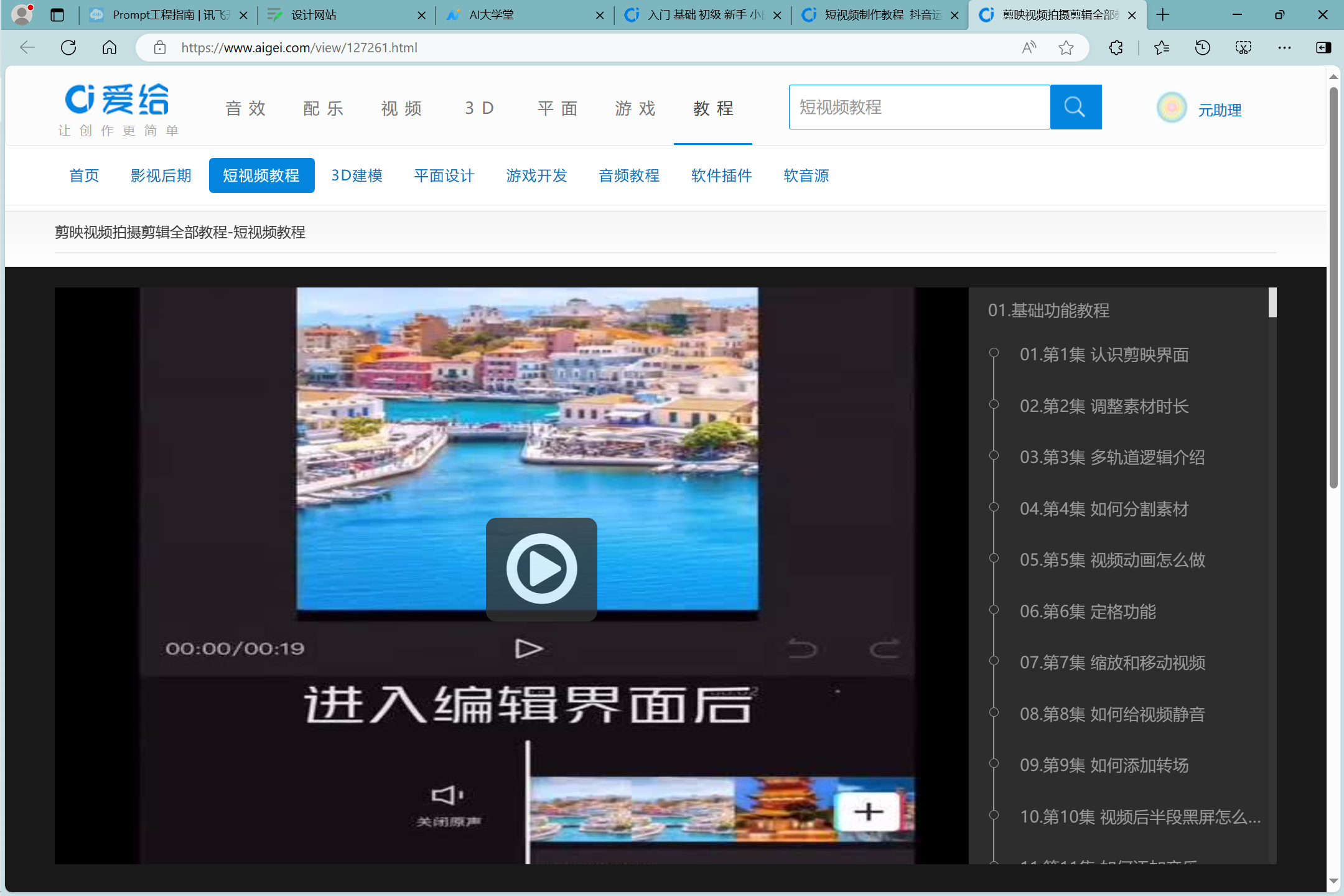Play episode 05.第5集 视频动画怎么做
Image resolution: width=1344 pixels, height=896 pixels.
tap(1112, 560)
